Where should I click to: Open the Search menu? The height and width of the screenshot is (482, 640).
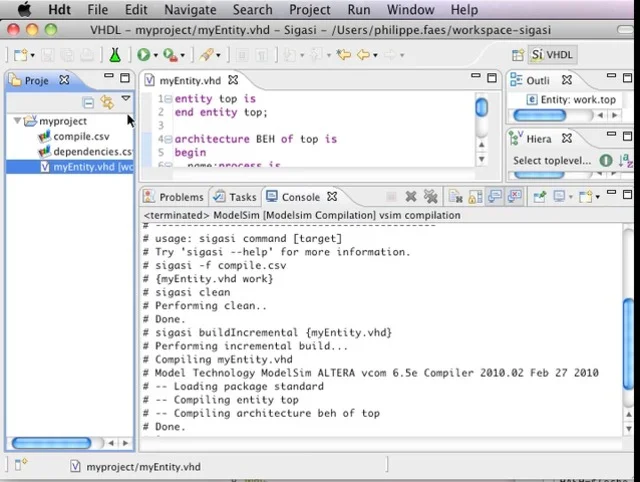pyautogui.click(x=252, y=9)
